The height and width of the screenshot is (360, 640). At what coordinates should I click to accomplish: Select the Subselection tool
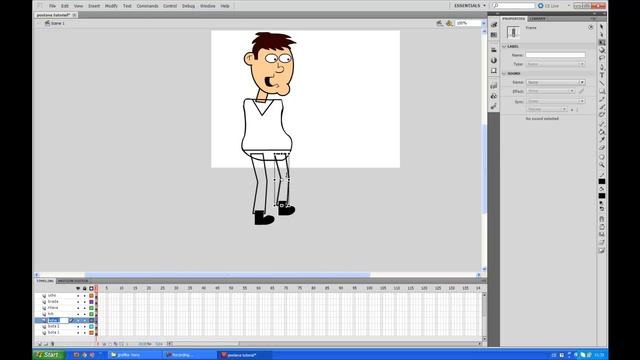coord(602,35)
